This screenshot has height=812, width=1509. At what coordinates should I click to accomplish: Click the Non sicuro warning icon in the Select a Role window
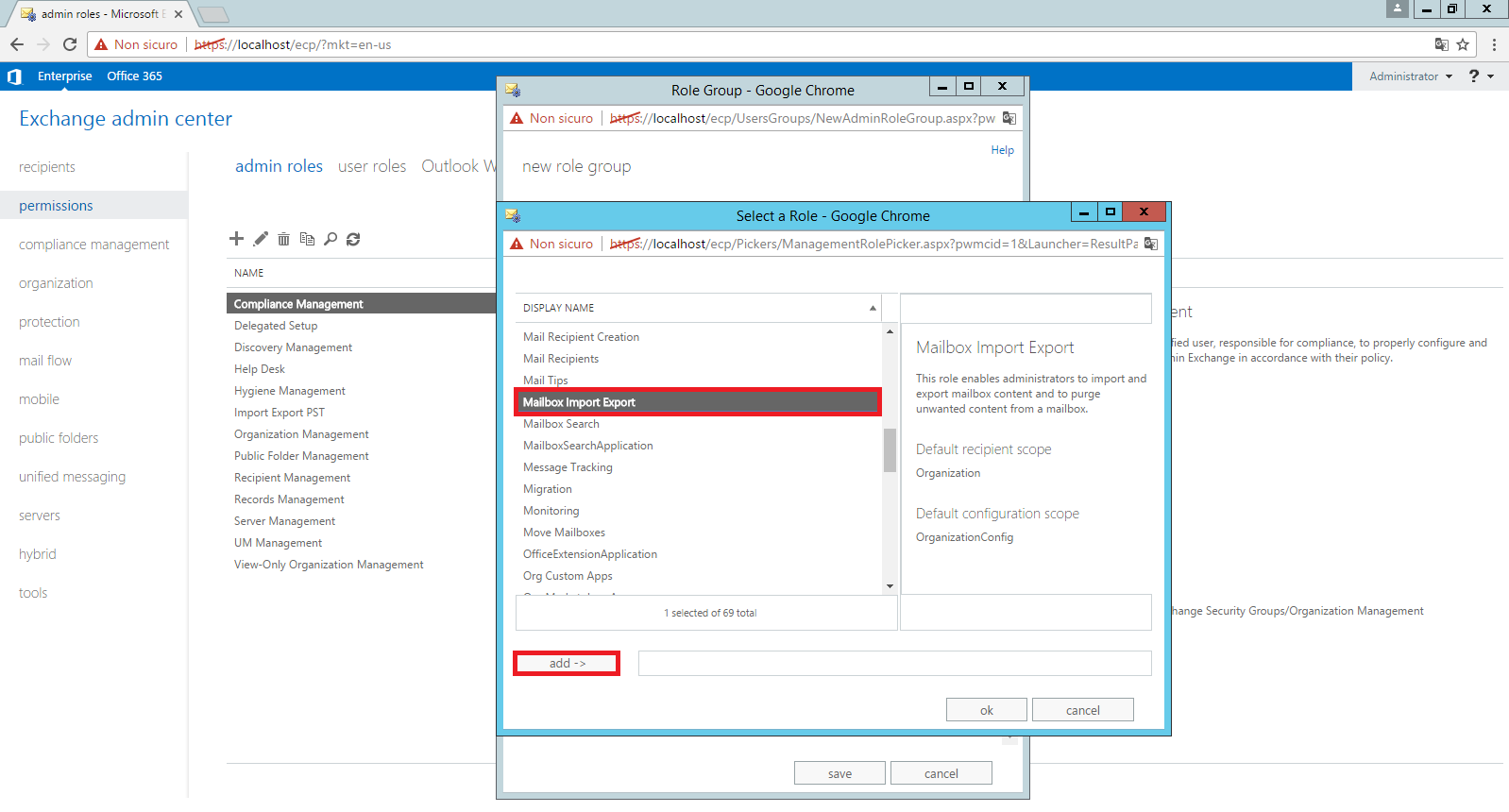517,244
